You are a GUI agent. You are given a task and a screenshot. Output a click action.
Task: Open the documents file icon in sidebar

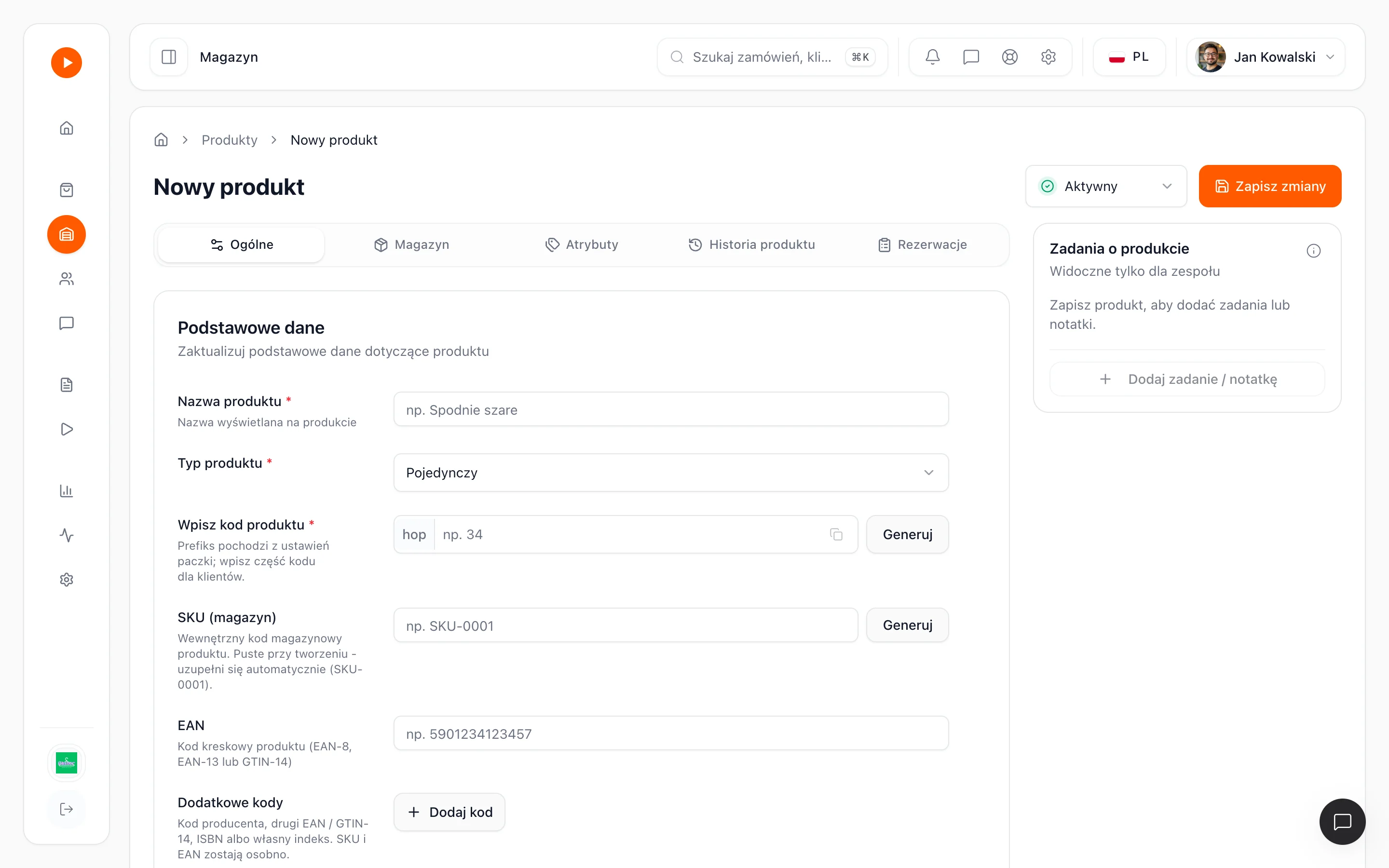(67, 385)
